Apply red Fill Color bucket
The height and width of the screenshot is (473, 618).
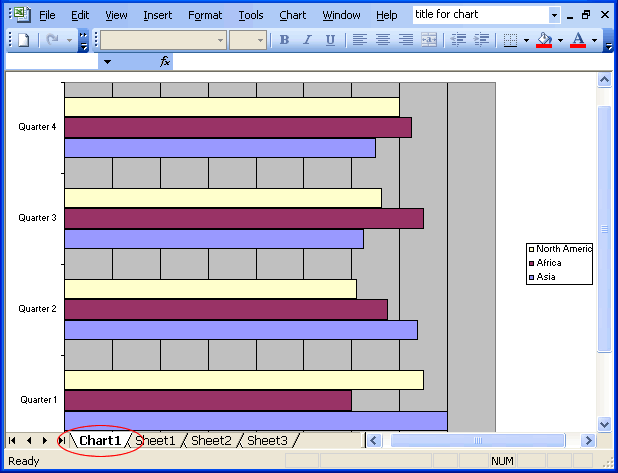(x=544, y=40)
